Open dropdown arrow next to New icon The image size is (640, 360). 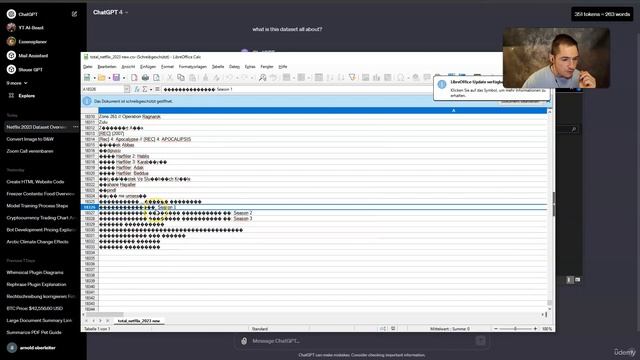(94, 78)
